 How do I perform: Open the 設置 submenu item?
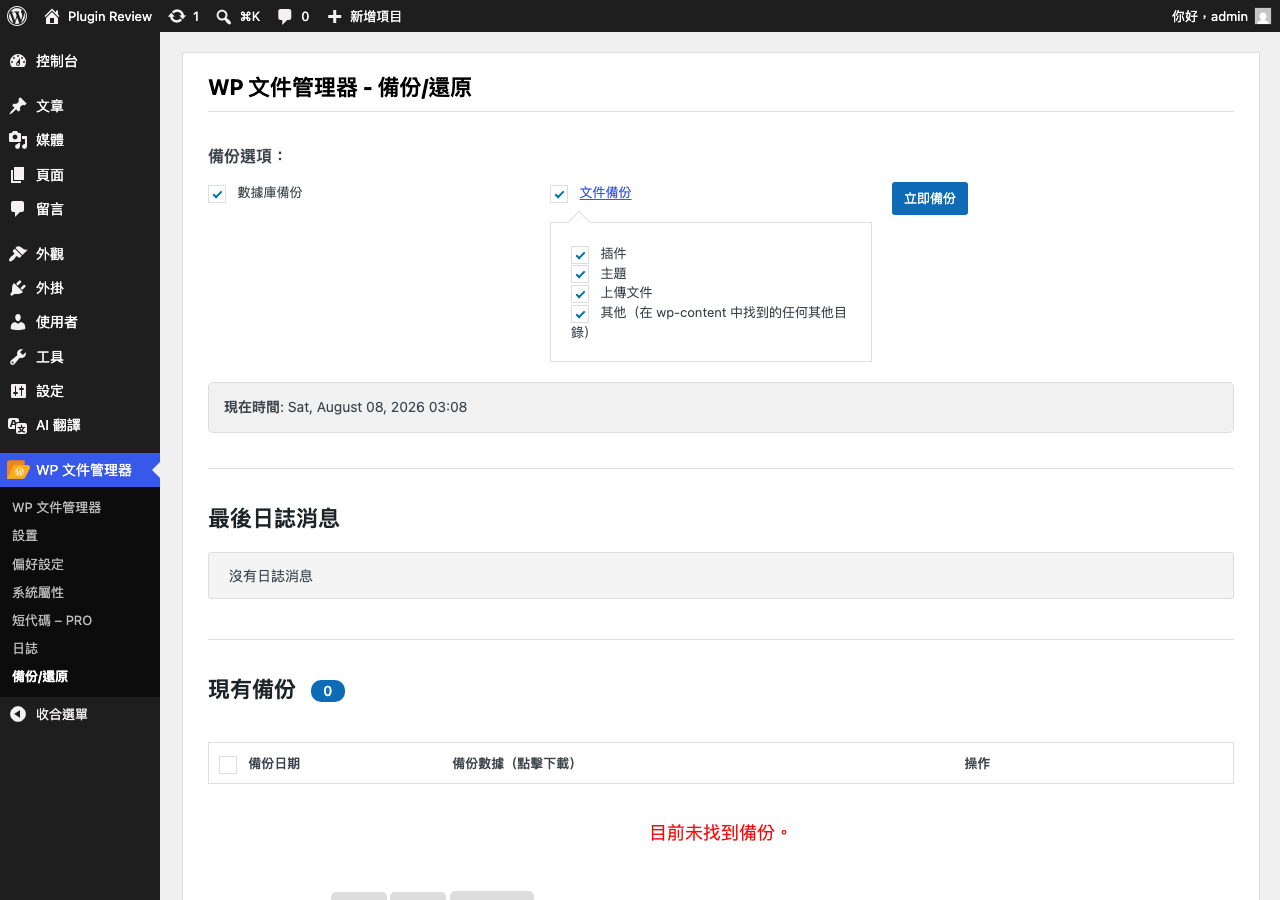(x=80, y=536)
